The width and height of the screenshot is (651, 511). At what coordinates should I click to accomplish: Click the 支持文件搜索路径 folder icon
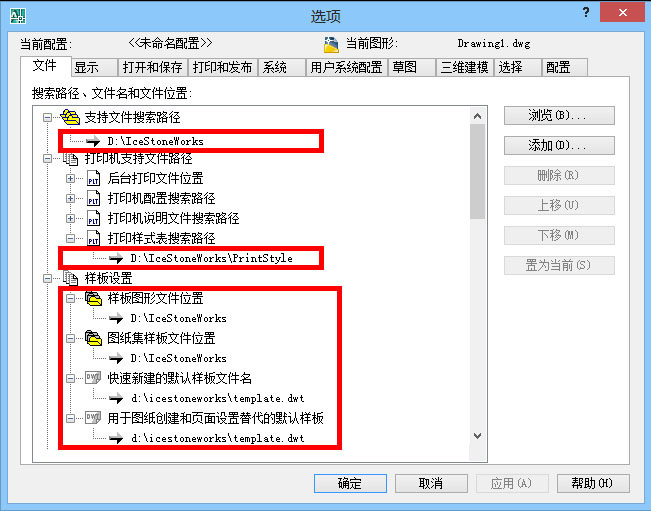70,117
